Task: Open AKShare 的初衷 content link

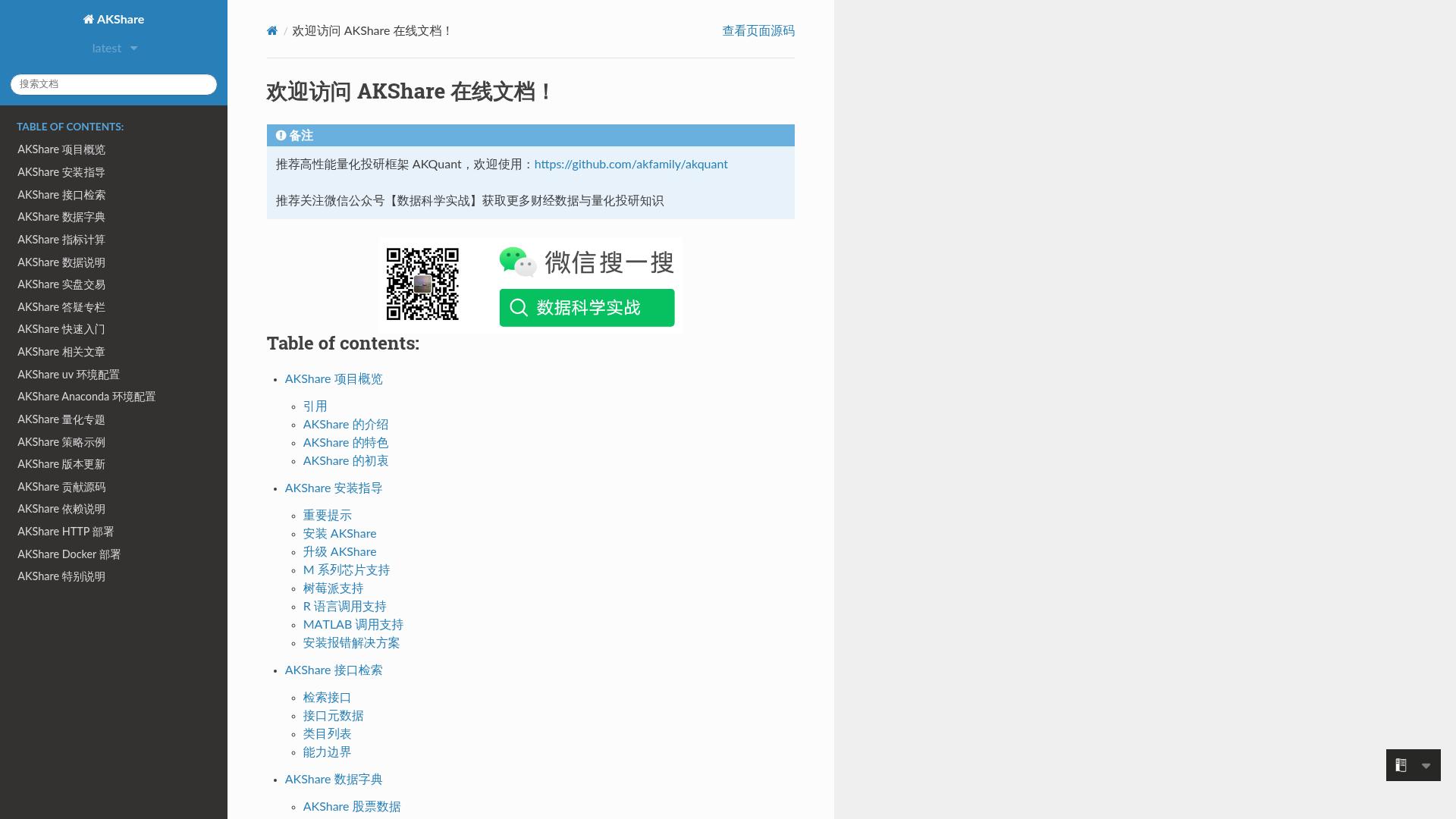Action: (346, 461)
